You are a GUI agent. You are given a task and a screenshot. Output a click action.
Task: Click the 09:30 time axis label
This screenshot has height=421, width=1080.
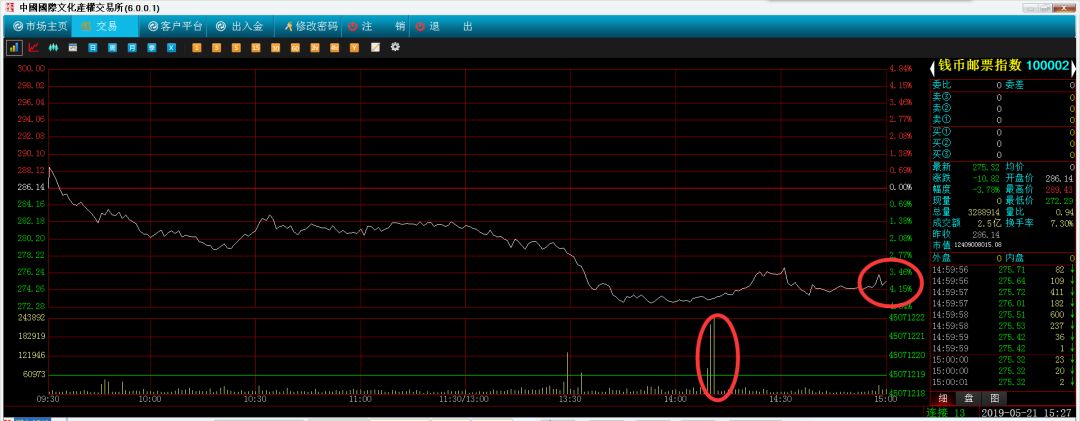pos(48,399)
